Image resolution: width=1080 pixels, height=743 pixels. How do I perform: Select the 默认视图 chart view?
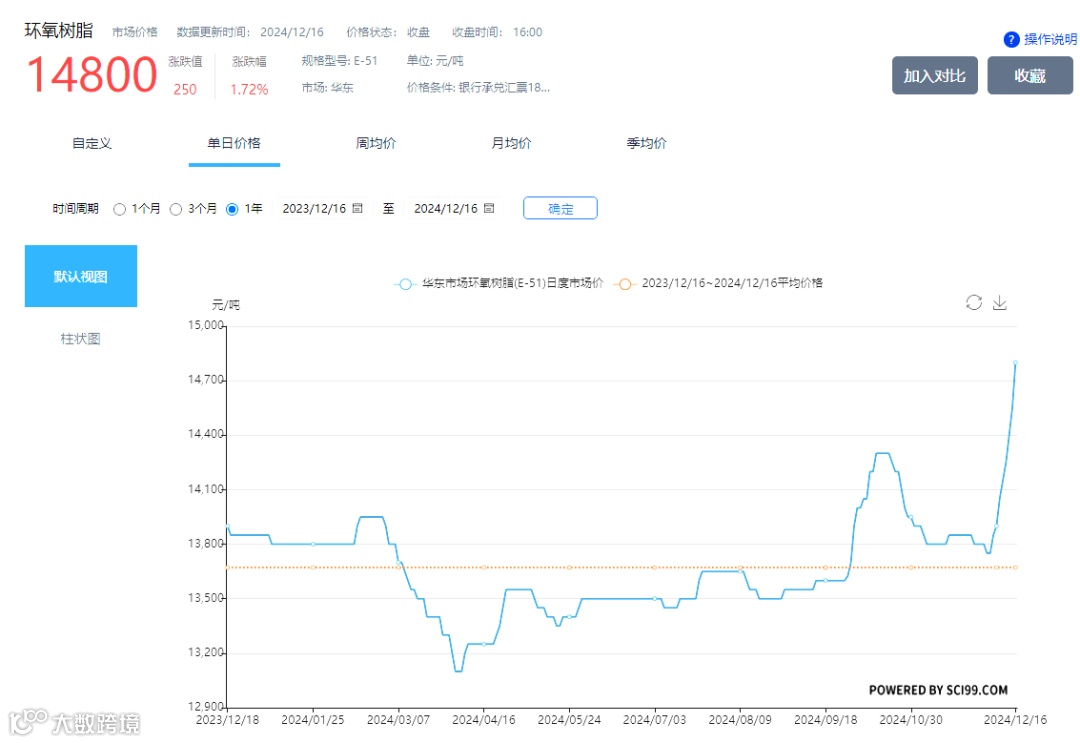pyautogui.click(x=81, y=276)
